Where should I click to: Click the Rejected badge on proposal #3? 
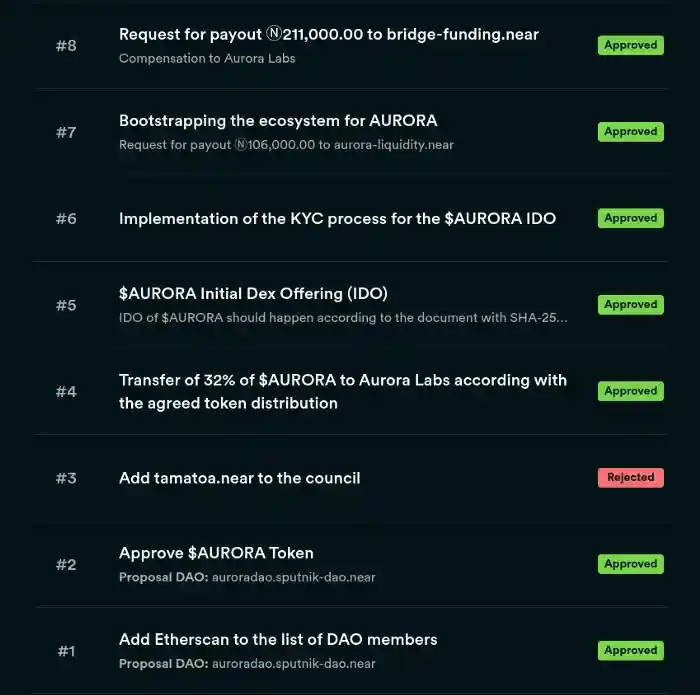coord(630,478)
